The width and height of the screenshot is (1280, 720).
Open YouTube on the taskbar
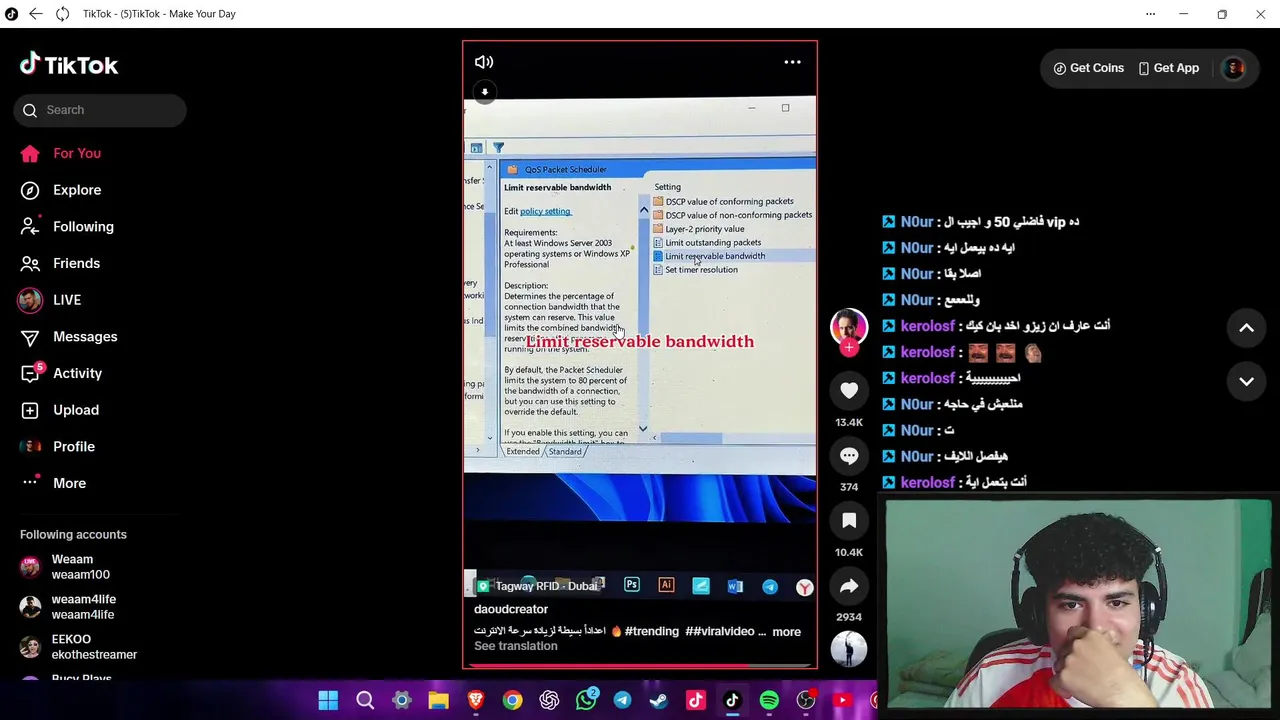(x=842, y=701)
